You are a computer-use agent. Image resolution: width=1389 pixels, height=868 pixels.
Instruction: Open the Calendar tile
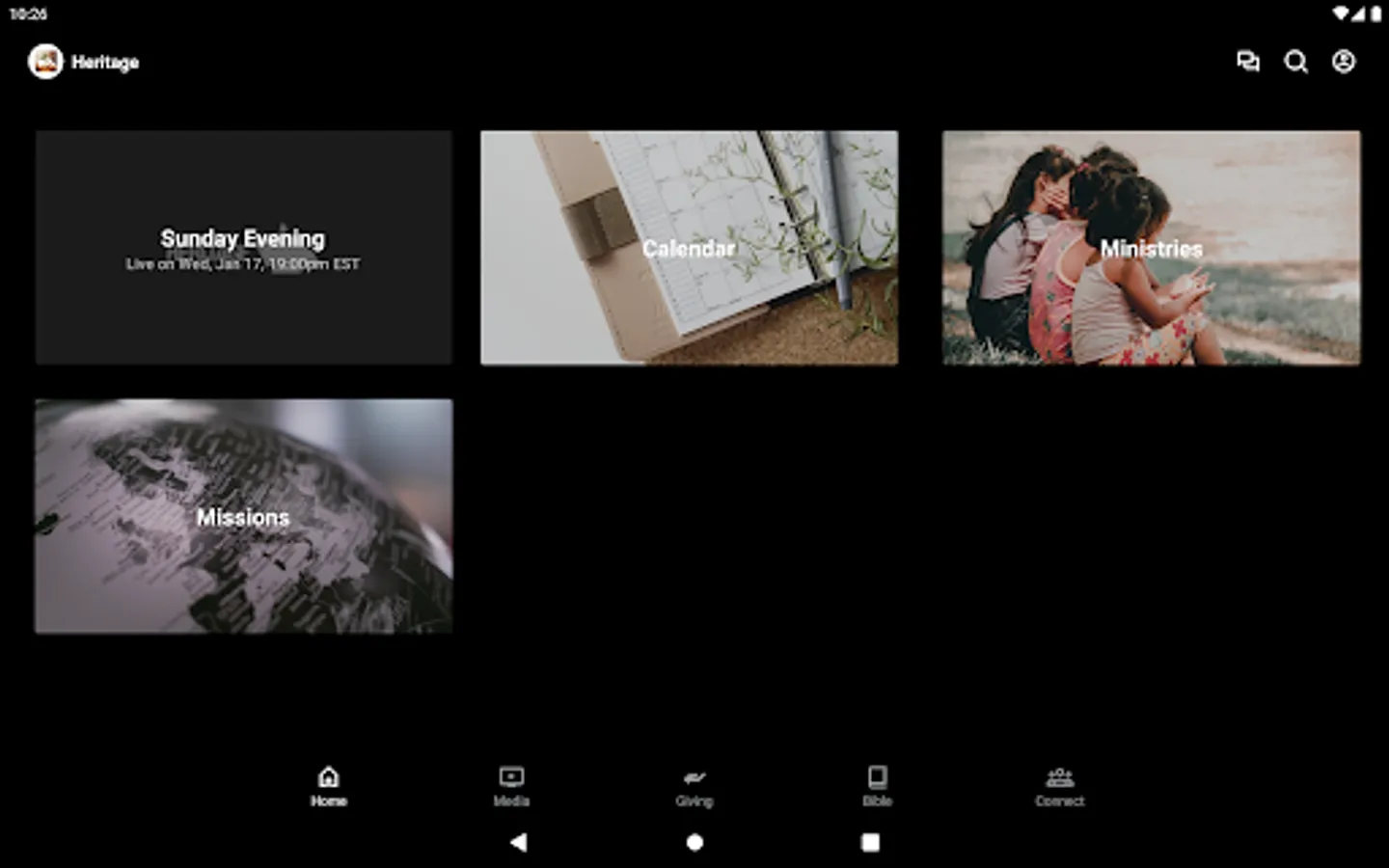(687, 247)
